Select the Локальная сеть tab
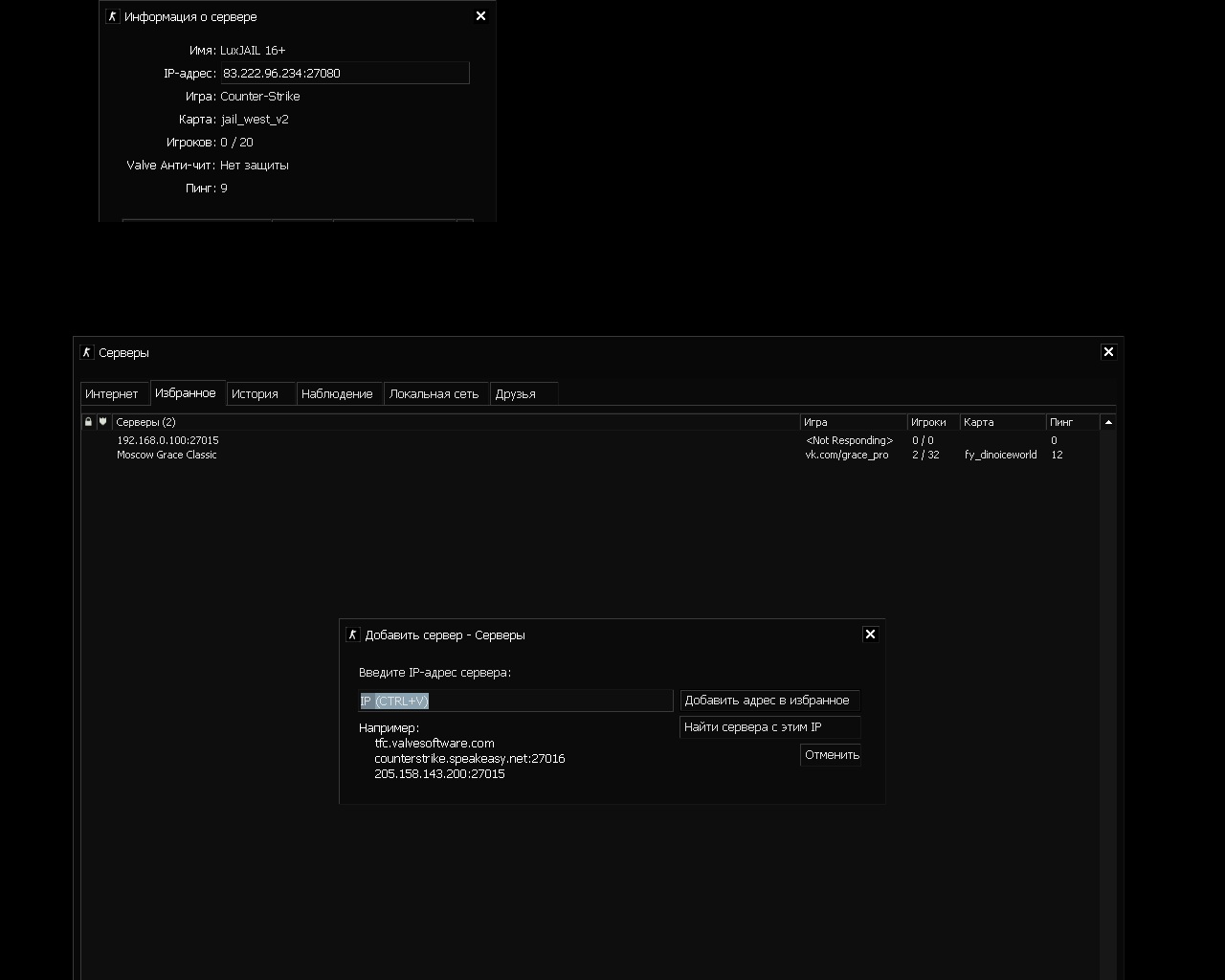The image size is (1225, 980). (434, 394)
